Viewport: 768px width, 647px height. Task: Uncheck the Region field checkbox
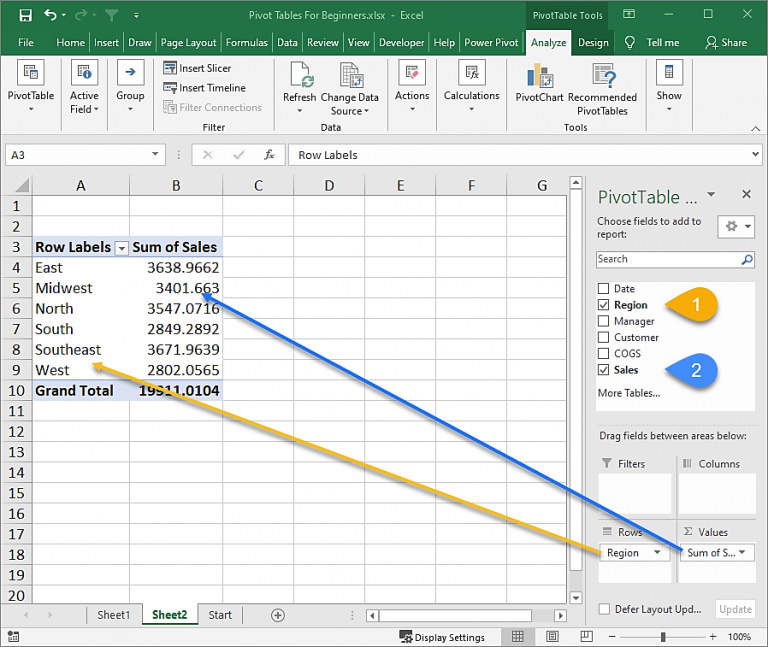point(603,305)
